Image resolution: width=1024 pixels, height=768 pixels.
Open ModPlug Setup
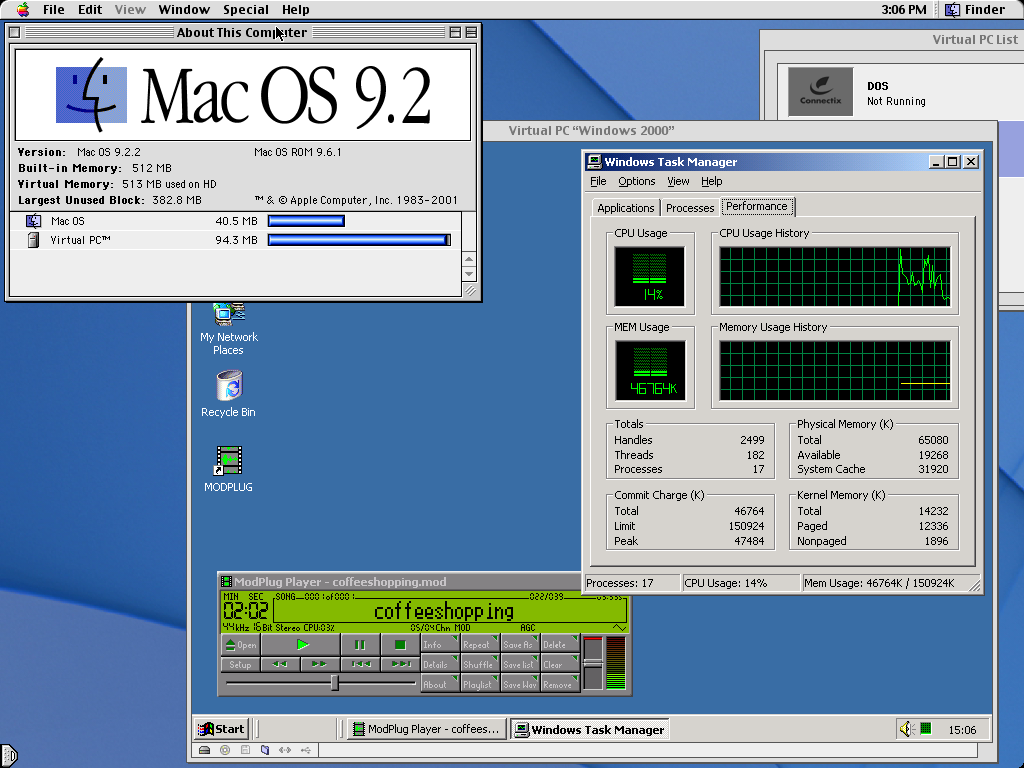point(241,664)
